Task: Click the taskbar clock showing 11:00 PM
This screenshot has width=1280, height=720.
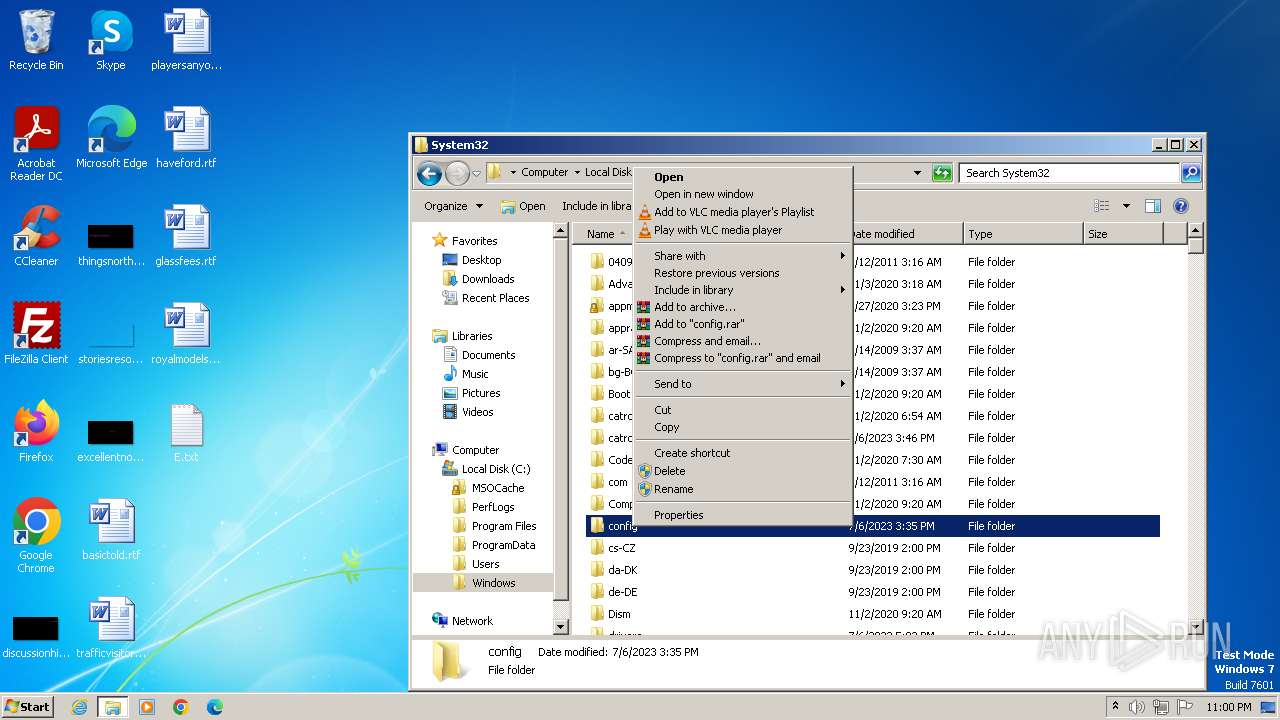Action: (1228, 707)
